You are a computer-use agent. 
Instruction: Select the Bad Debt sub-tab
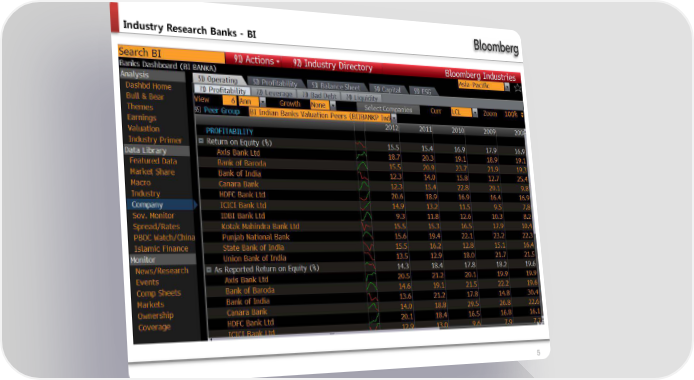click(x=320, y=95)
